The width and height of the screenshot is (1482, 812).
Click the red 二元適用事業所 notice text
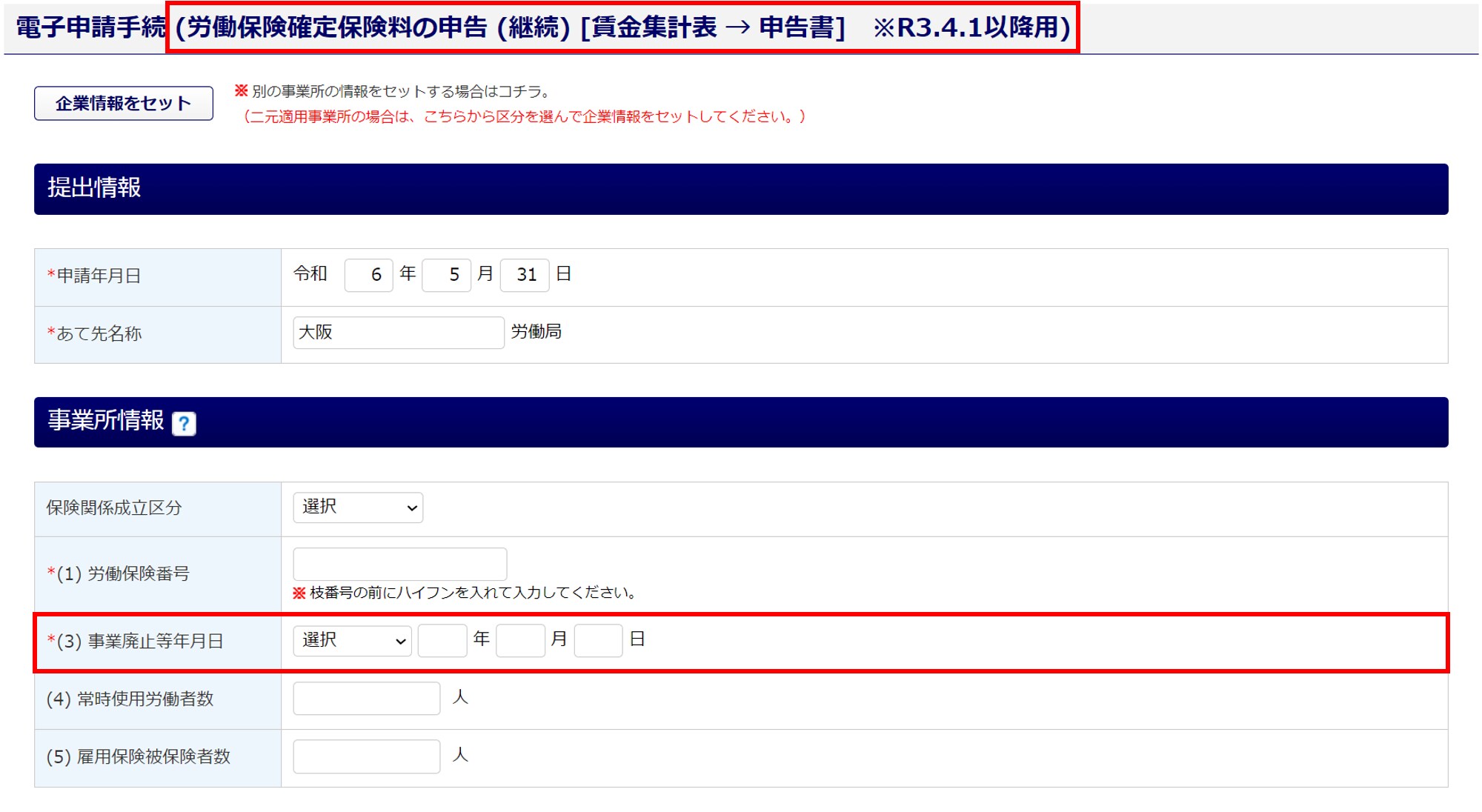pyautogui.click(x=523, y=116)
